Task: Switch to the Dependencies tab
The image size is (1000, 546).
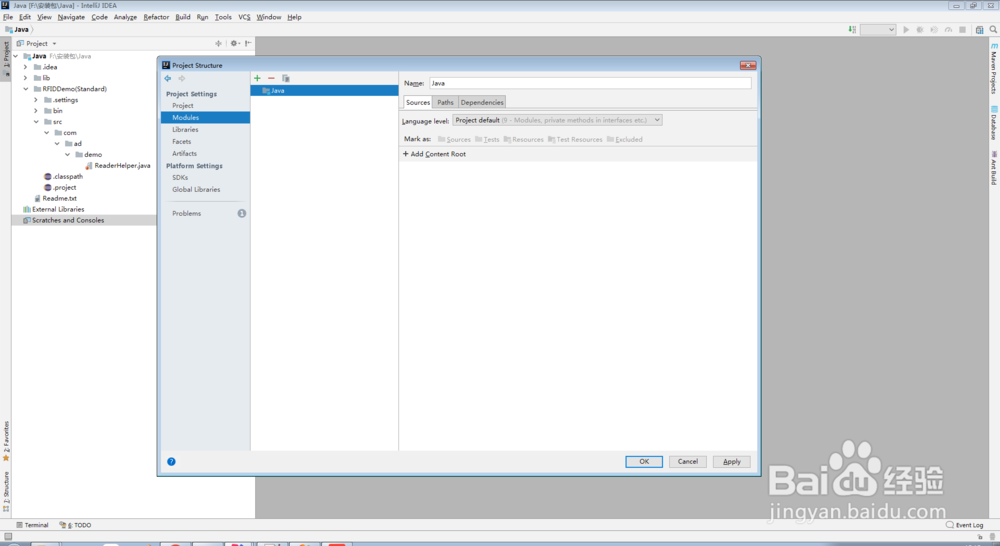Action: (482, 102)
